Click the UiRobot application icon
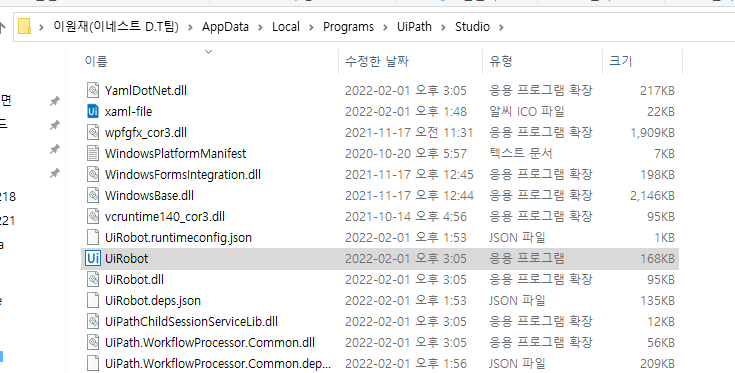Image resolution: width=735 pixels, height=373 pixels. tap(93, 259)
